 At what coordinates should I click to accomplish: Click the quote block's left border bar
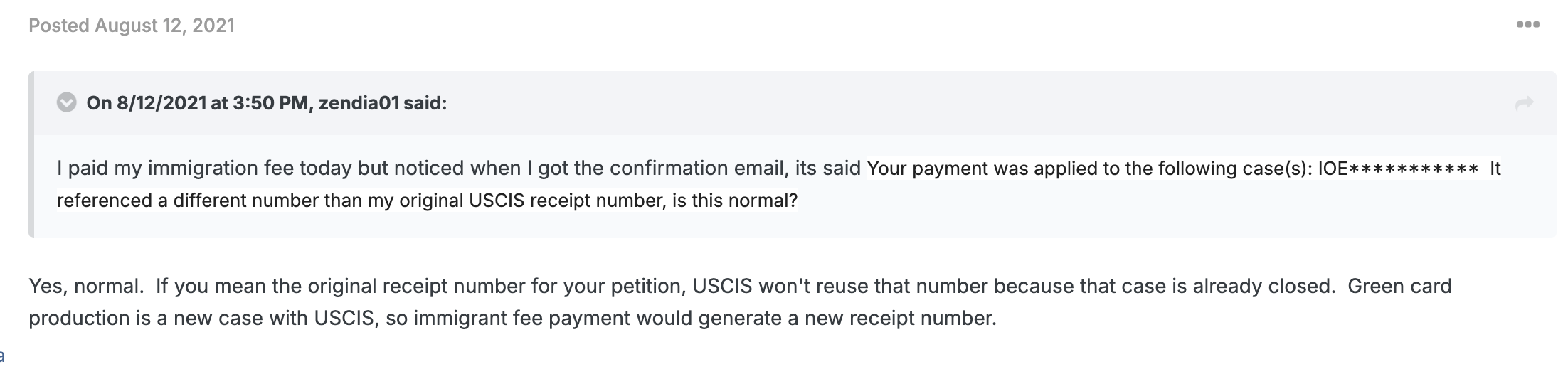[31, 154]
